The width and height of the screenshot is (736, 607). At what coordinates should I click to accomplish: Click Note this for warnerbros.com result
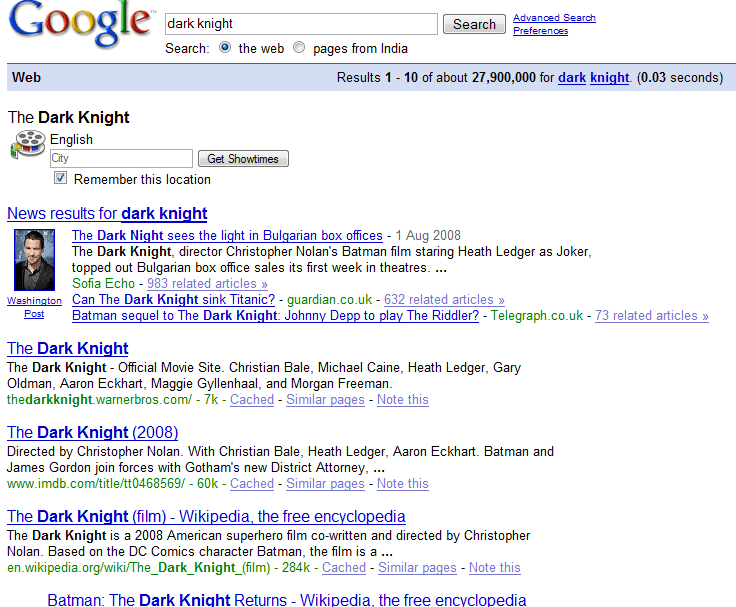coord(403,400)
